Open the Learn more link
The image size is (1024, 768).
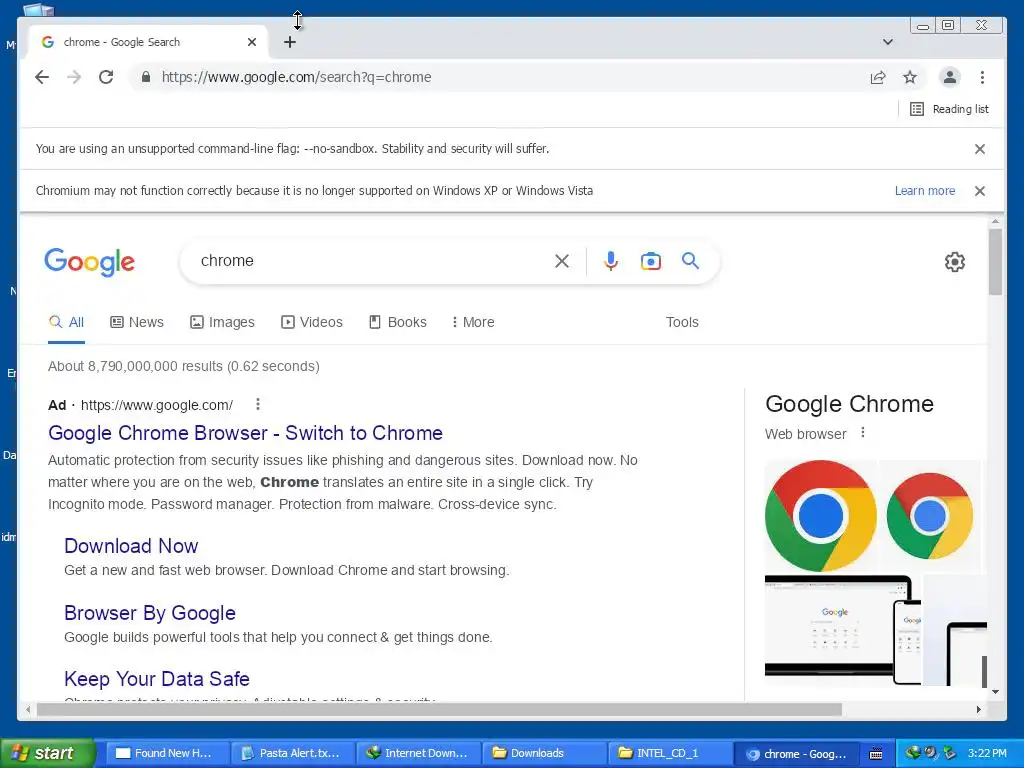pyautogui.click(x=925, y=191)
